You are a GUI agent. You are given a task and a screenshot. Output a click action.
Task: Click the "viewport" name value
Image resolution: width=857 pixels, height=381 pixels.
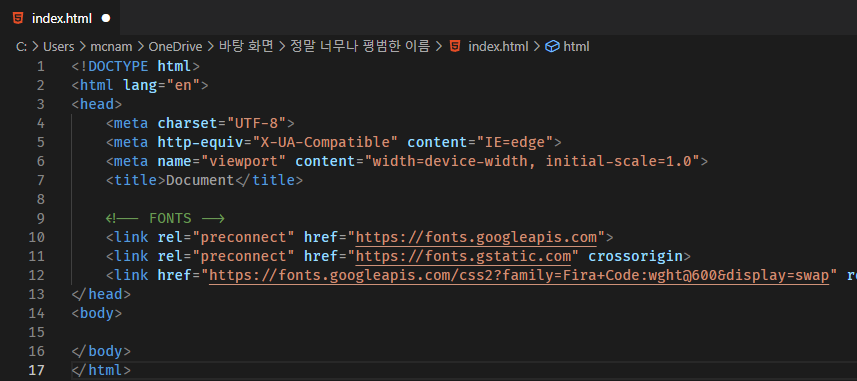pyautogui.click(x=244, y=162)
